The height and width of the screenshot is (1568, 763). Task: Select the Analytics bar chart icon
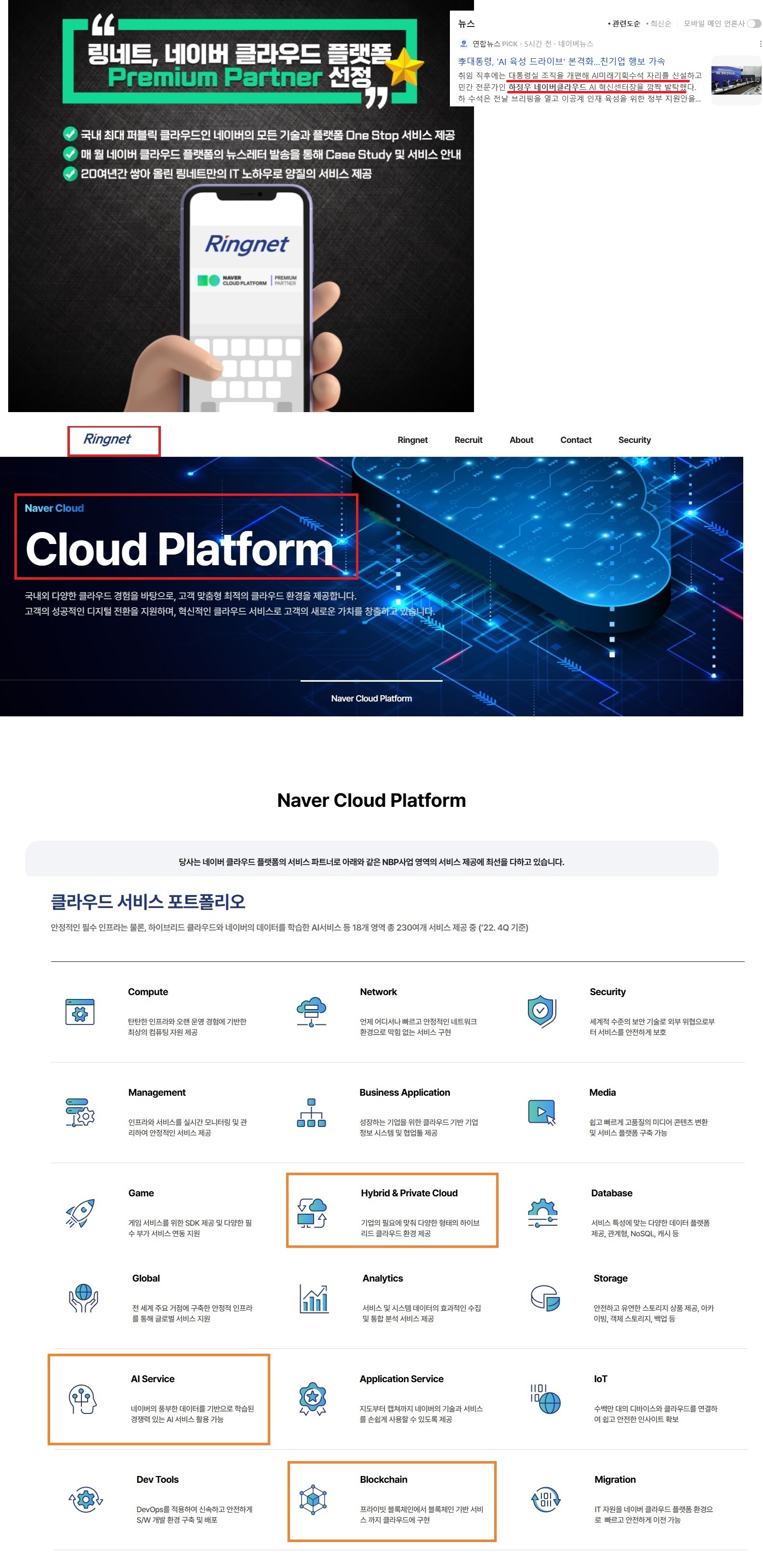[314, 1298]
